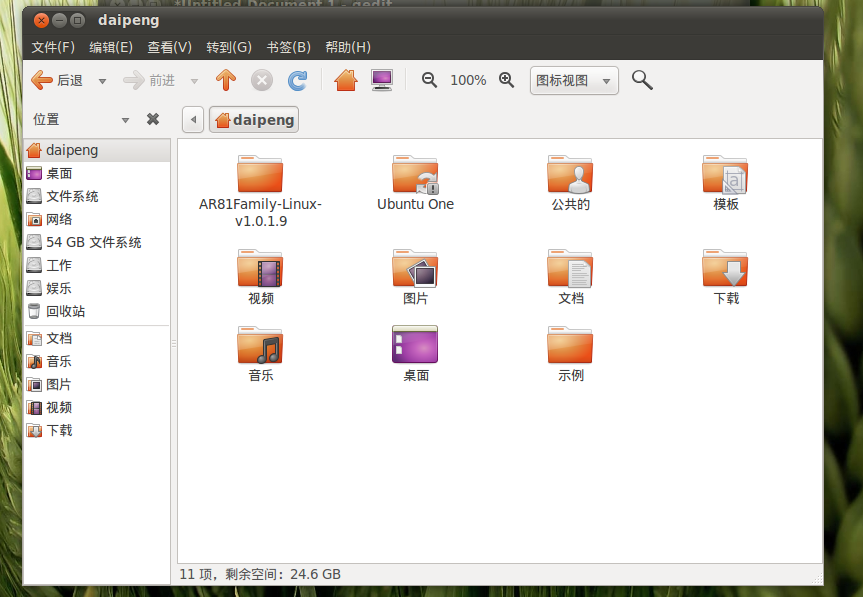The width and height of the screenshot is (863, 597).
Task: Click the daipeng path bar button
Action: coord(254,119)
